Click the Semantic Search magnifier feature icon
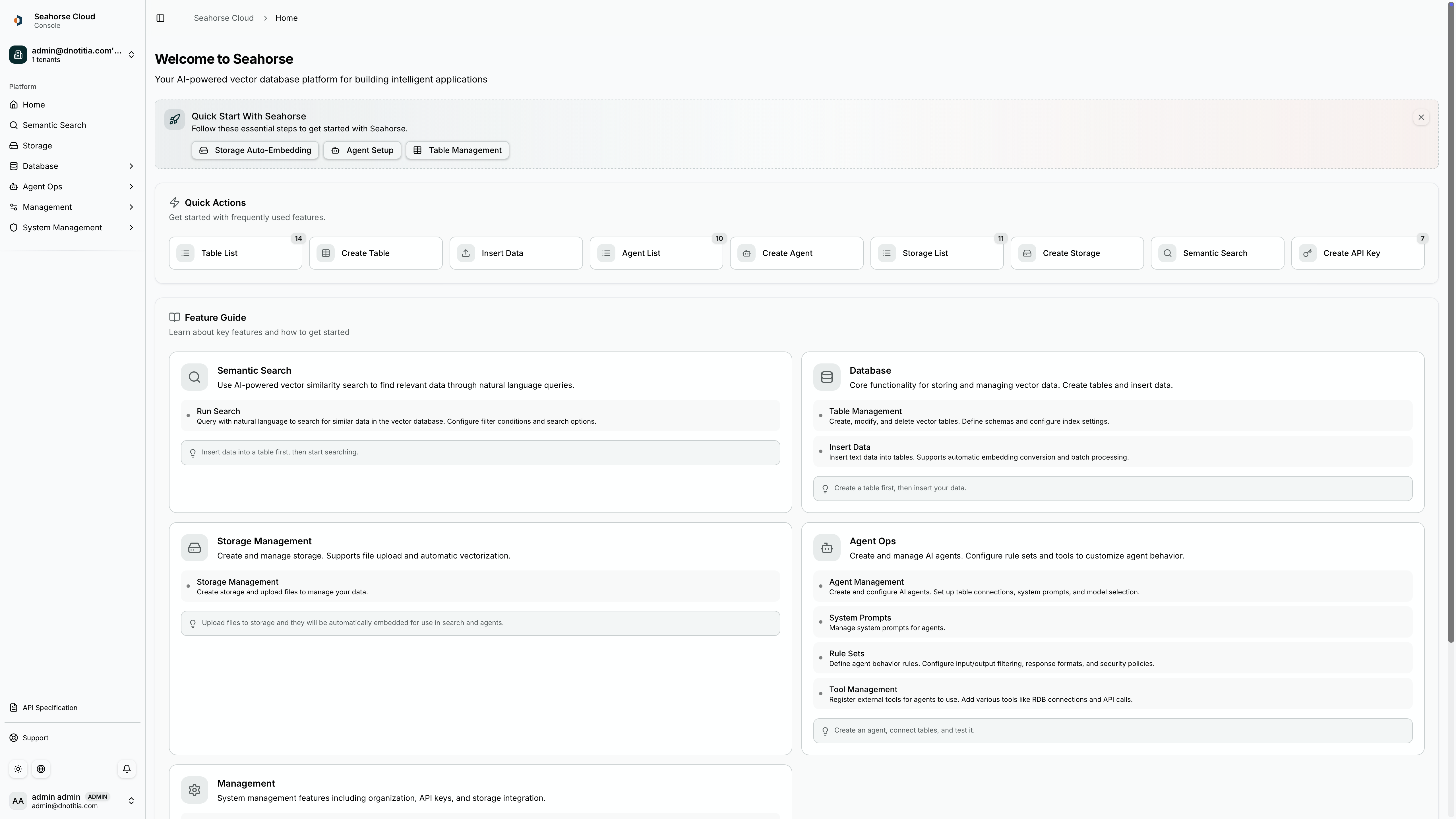Screen dimensions: 1456x819 coord(195,377)
